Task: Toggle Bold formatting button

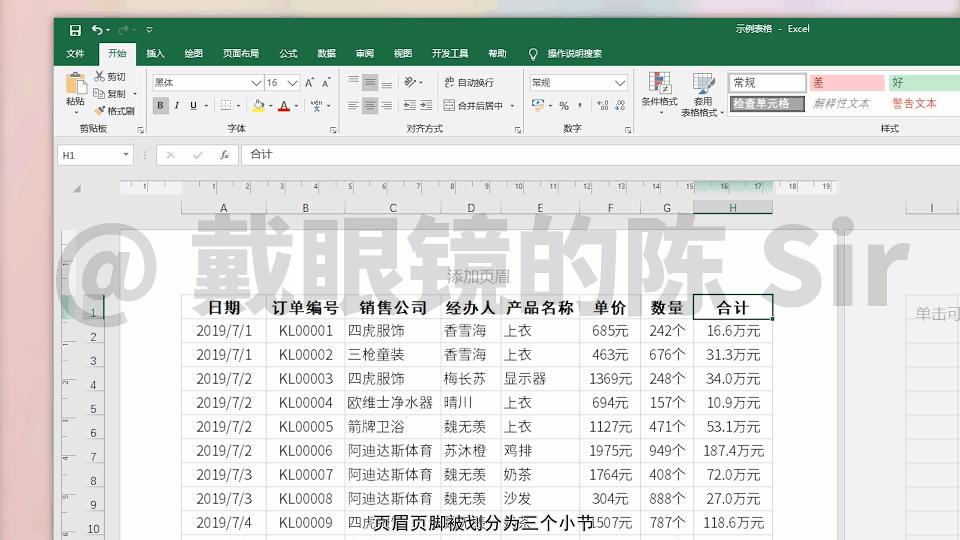Action: [160, 105]
